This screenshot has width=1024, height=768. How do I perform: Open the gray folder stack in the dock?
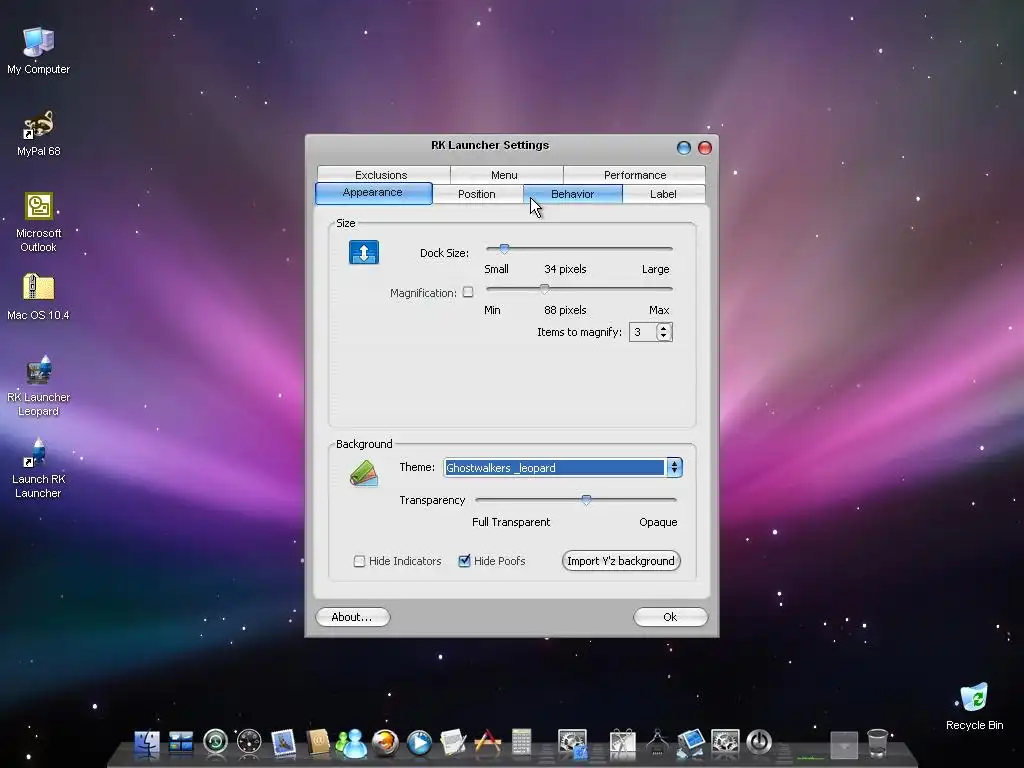pyautogui.click(x=844, y=744)
